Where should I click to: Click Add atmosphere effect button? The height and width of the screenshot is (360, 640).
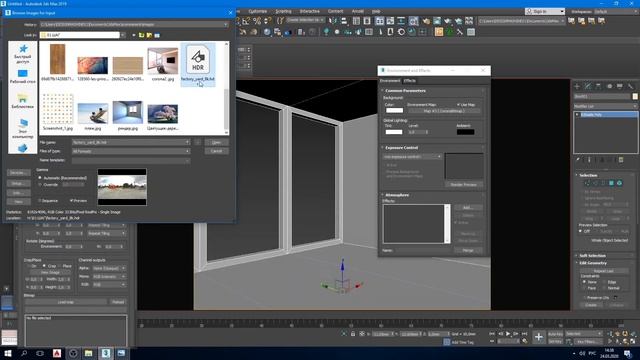pyautogui.click(x=468, y=208)
